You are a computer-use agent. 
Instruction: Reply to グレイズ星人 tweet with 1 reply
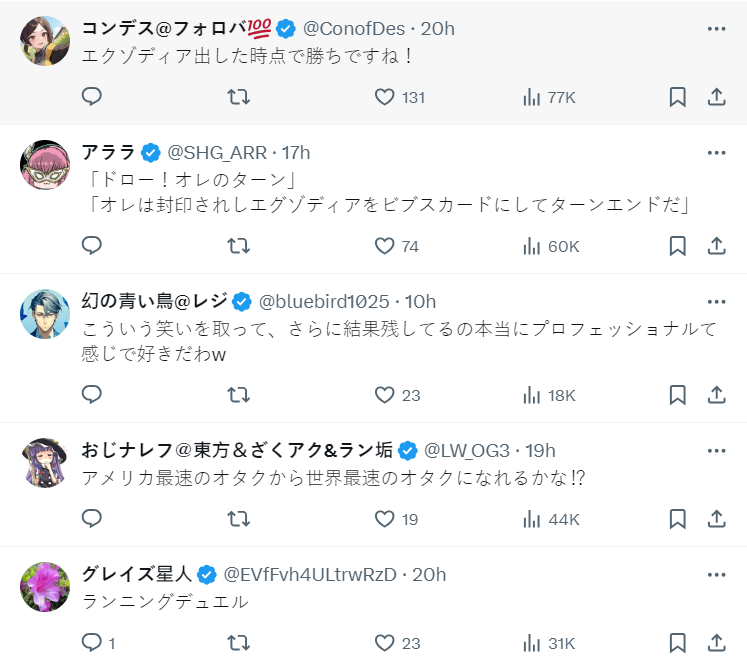pyautogui.click(x=92, y=643)
